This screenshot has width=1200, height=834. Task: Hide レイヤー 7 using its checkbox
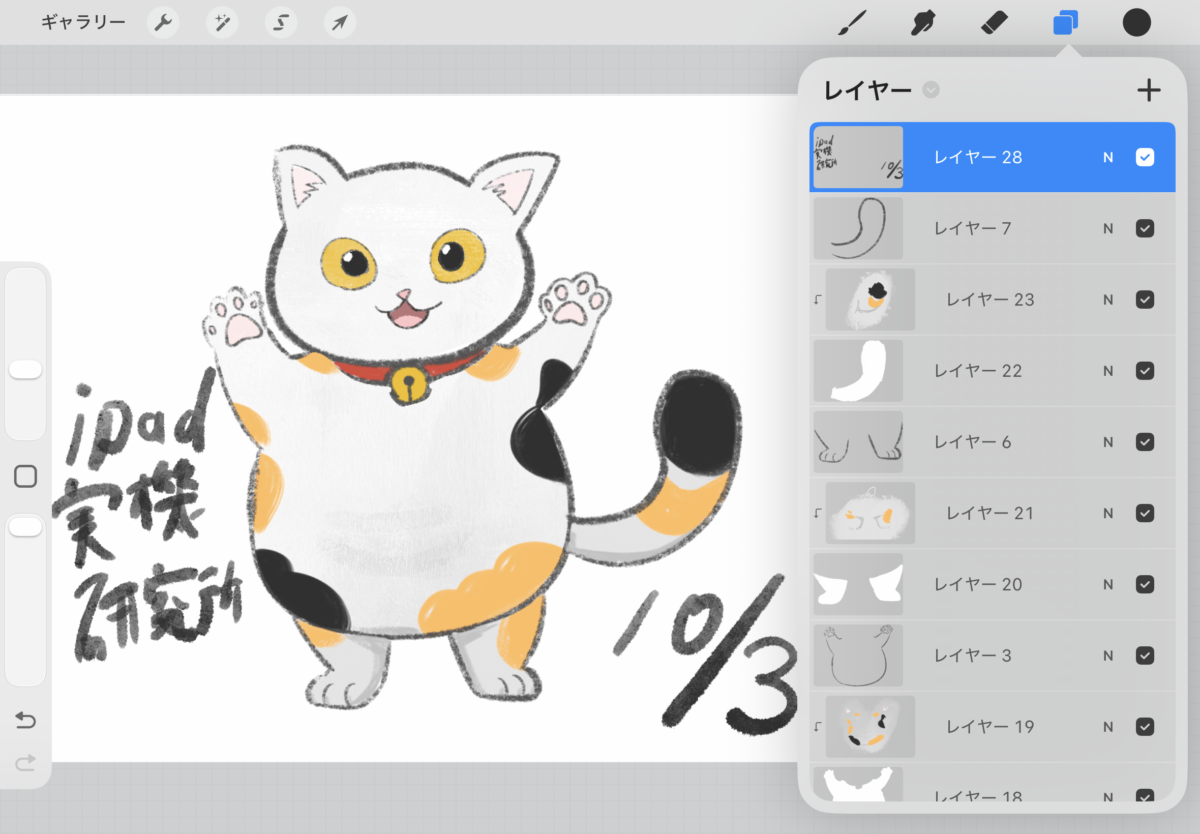click(x=1145, y=228)
